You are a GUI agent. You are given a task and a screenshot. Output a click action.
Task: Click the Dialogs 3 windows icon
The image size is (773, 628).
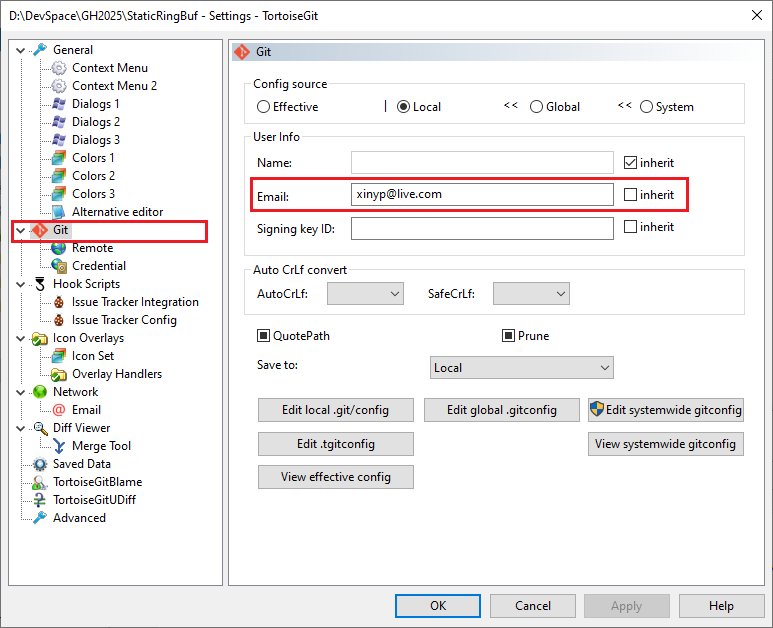(x=59, y=140)
